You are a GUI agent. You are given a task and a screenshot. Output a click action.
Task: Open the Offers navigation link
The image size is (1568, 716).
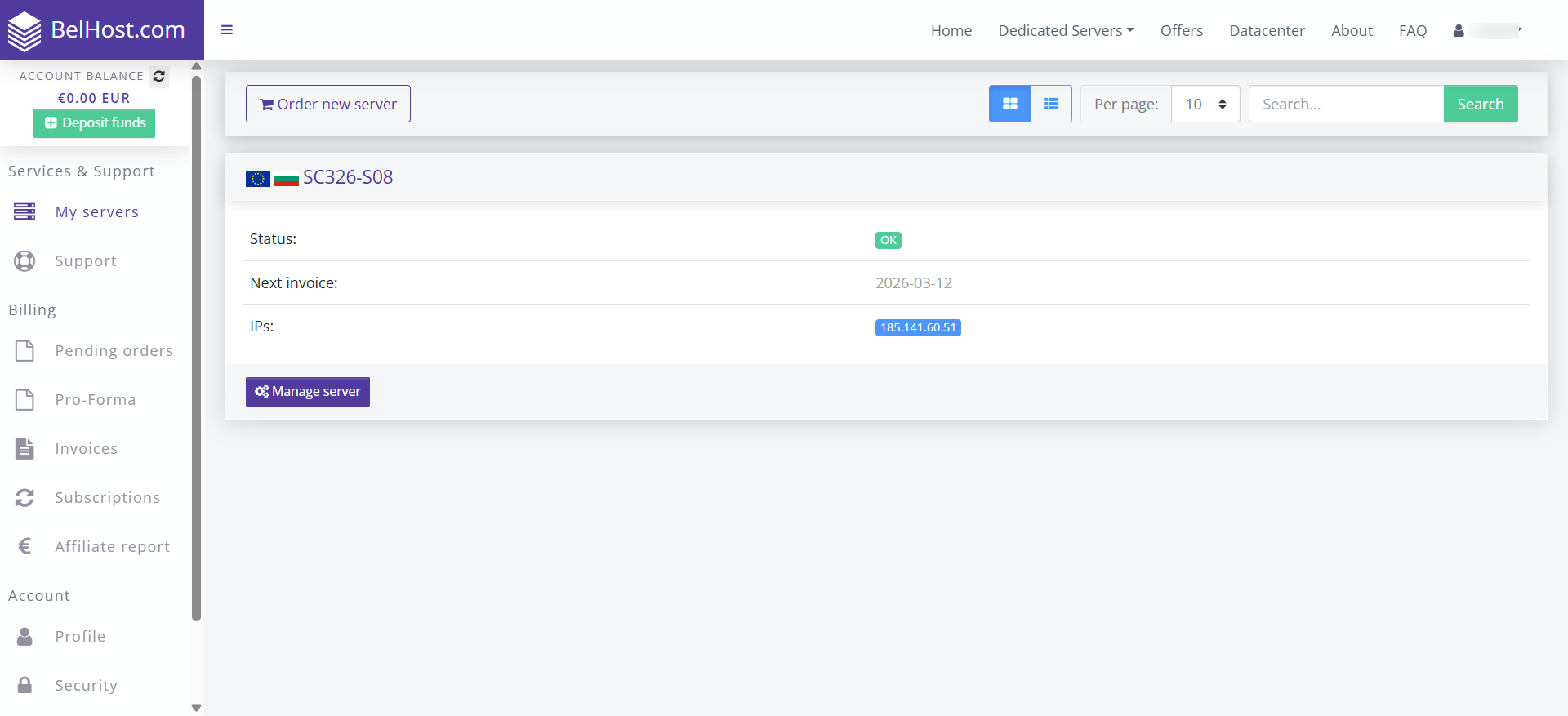click(1182, 30)
